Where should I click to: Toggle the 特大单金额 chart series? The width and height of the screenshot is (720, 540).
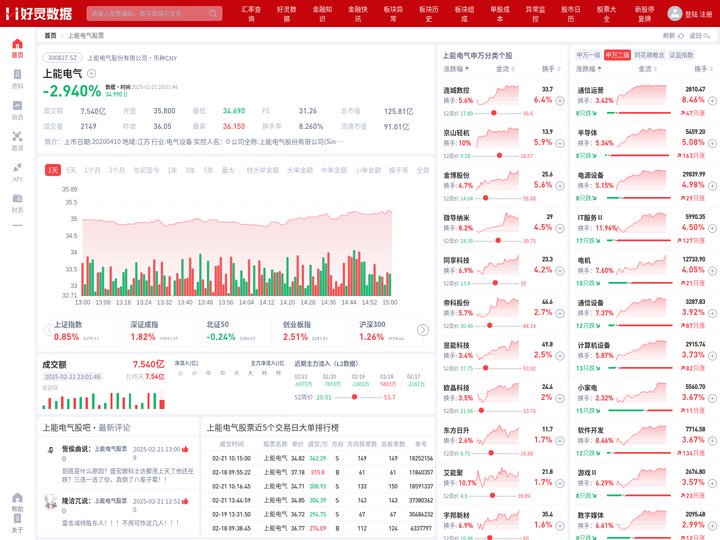(x=263, y=170)
